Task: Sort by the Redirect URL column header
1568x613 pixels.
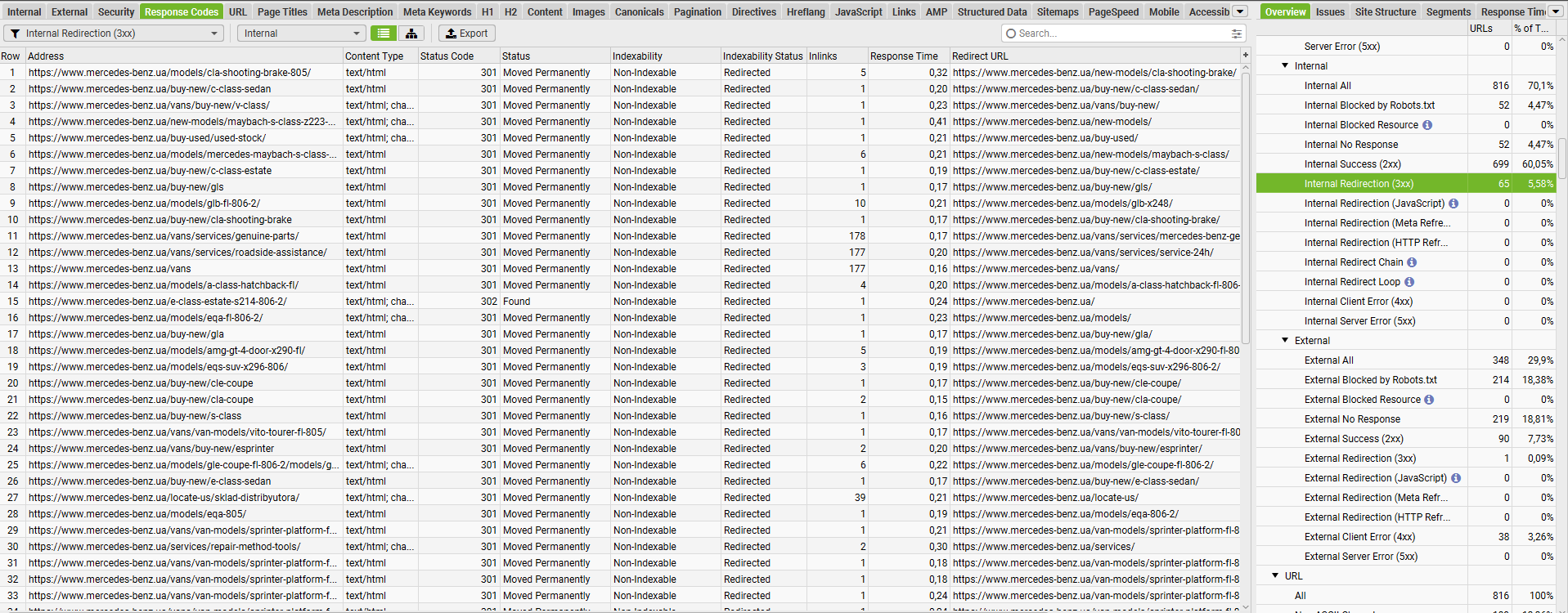Action: tap(1095, 56)
